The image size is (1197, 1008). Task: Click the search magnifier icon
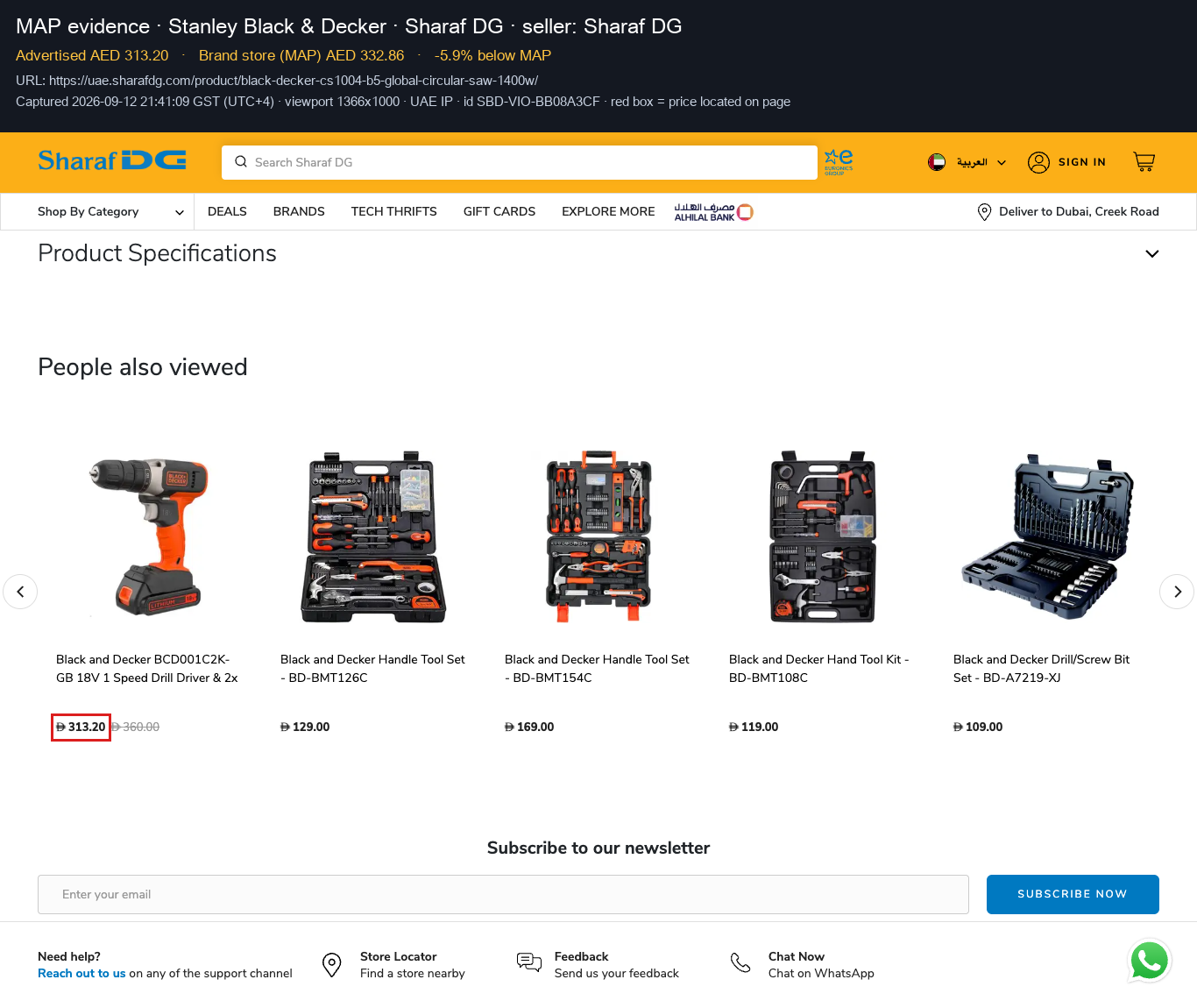click(241, 162)
